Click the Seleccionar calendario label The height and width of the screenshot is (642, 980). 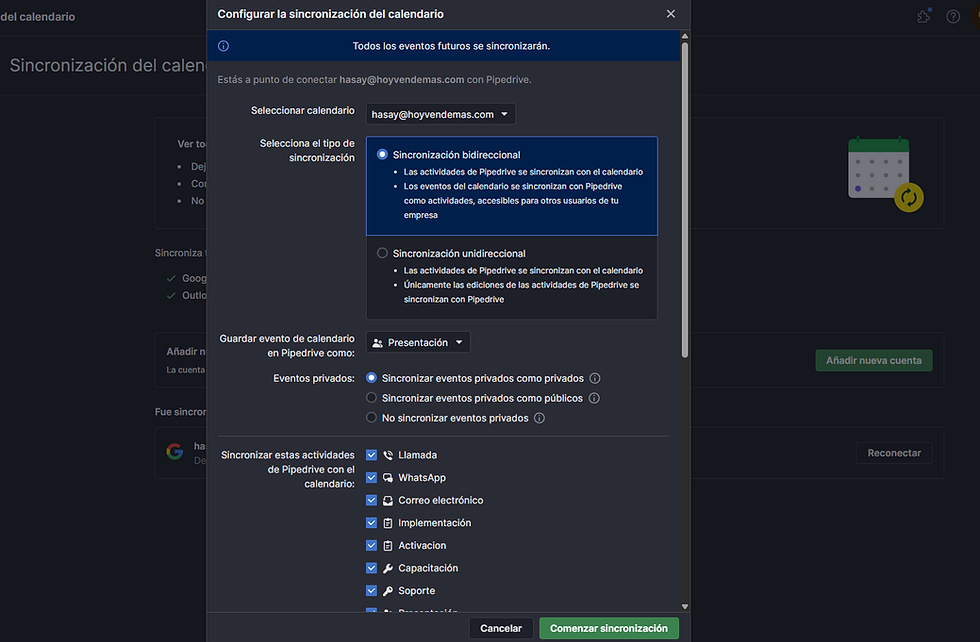pos(302,111)
